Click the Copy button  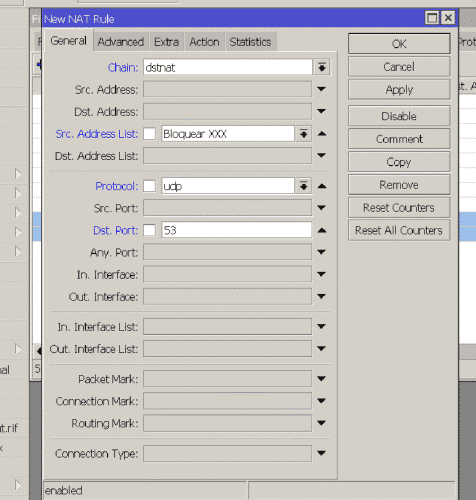pyautogui.click(x=399, y=162)
